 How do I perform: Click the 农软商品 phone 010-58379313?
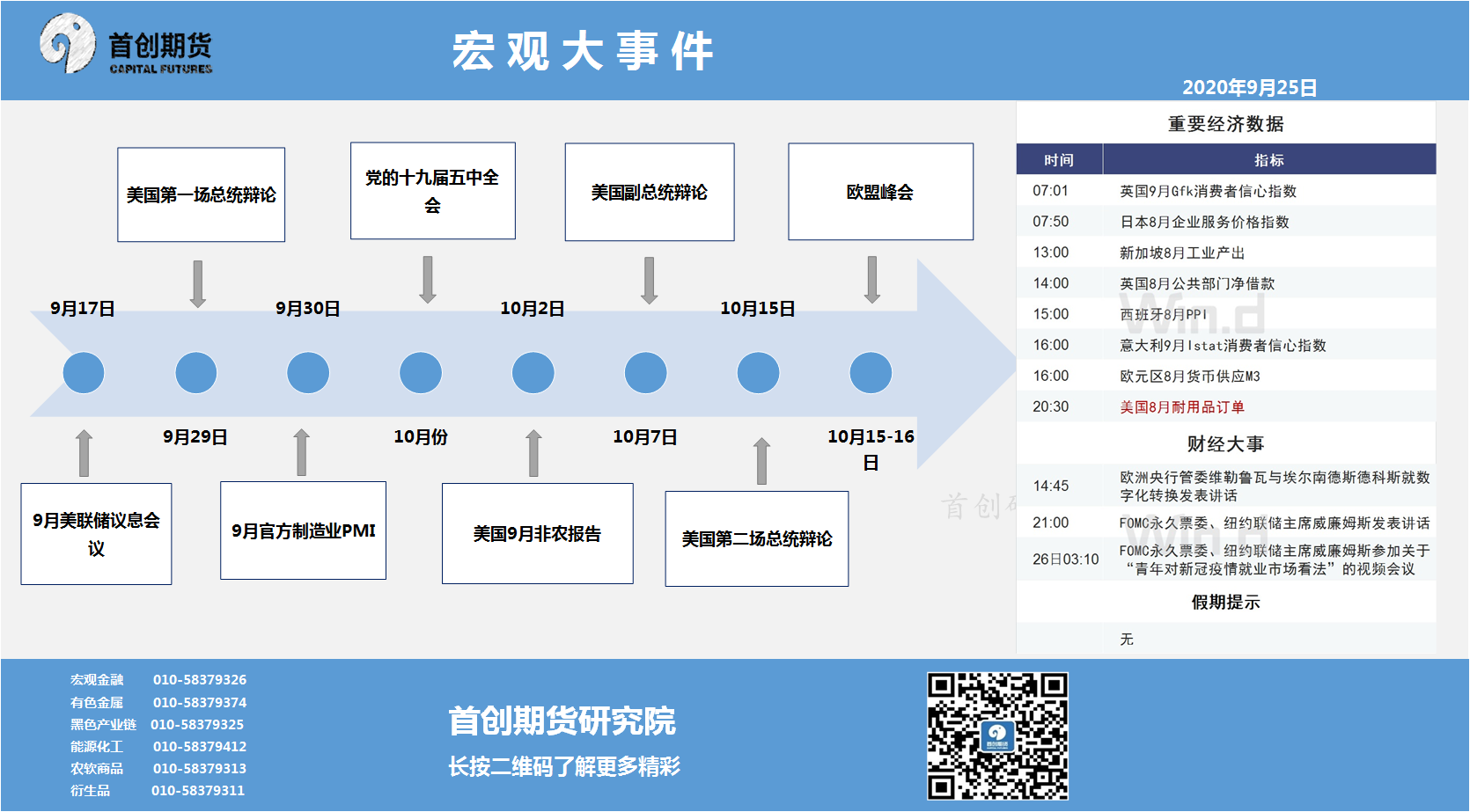(x=200, y=769)
